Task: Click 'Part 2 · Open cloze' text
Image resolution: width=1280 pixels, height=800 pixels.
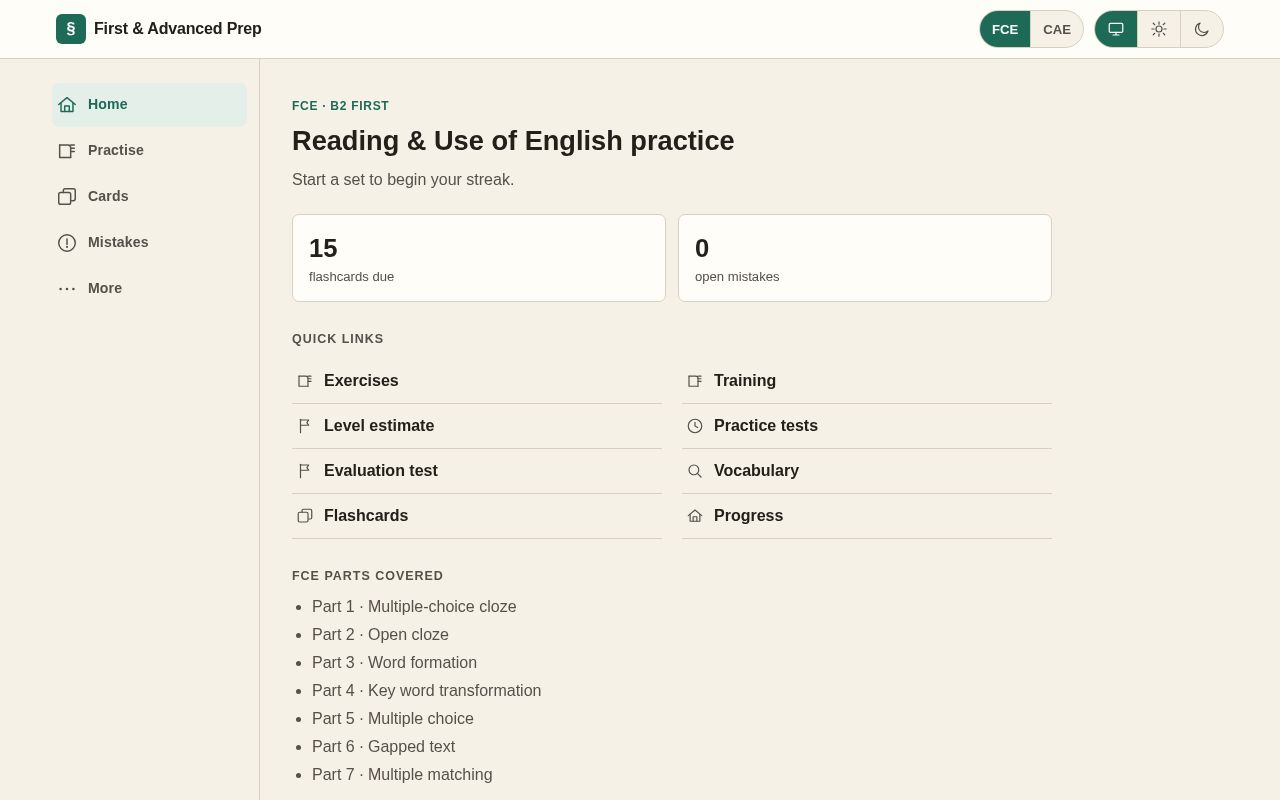Action: click(x=380, y=635)
